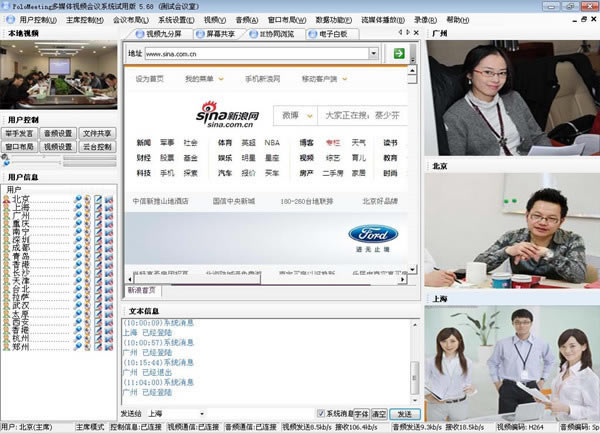The width and height of the screenshot is (600, 434).
Task: Click the 文件共享 button
Action: pyautogui.click(x=97, y=133)
